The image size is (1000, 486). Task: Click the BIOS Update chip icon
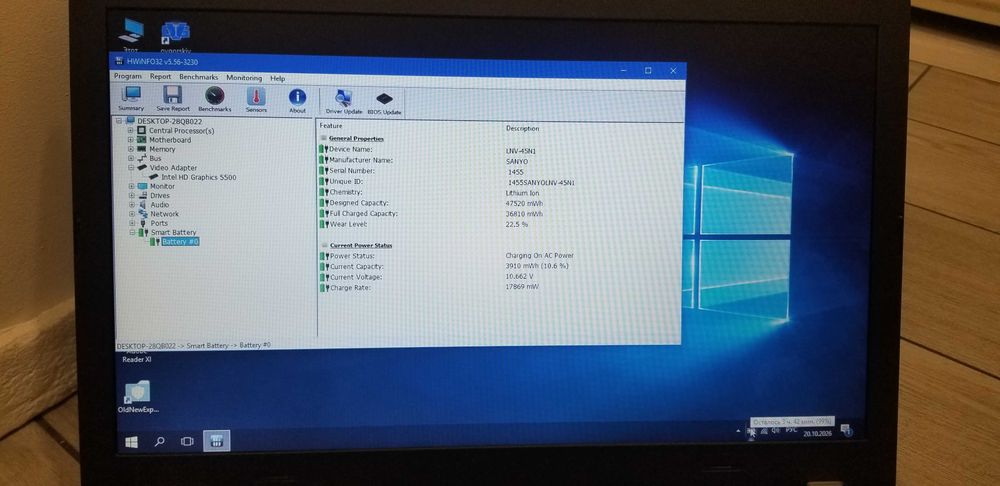pos(384,103)
